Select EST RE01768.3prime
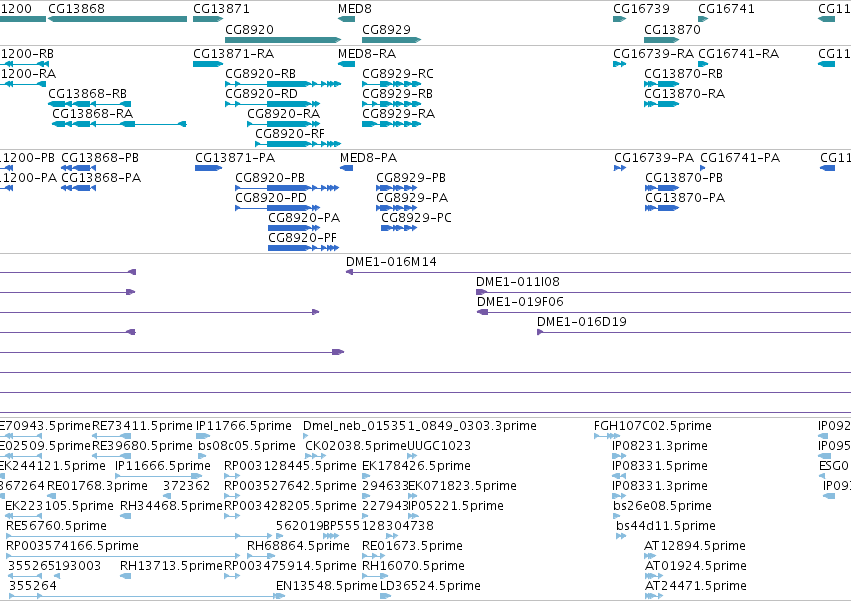 [97, 486]
